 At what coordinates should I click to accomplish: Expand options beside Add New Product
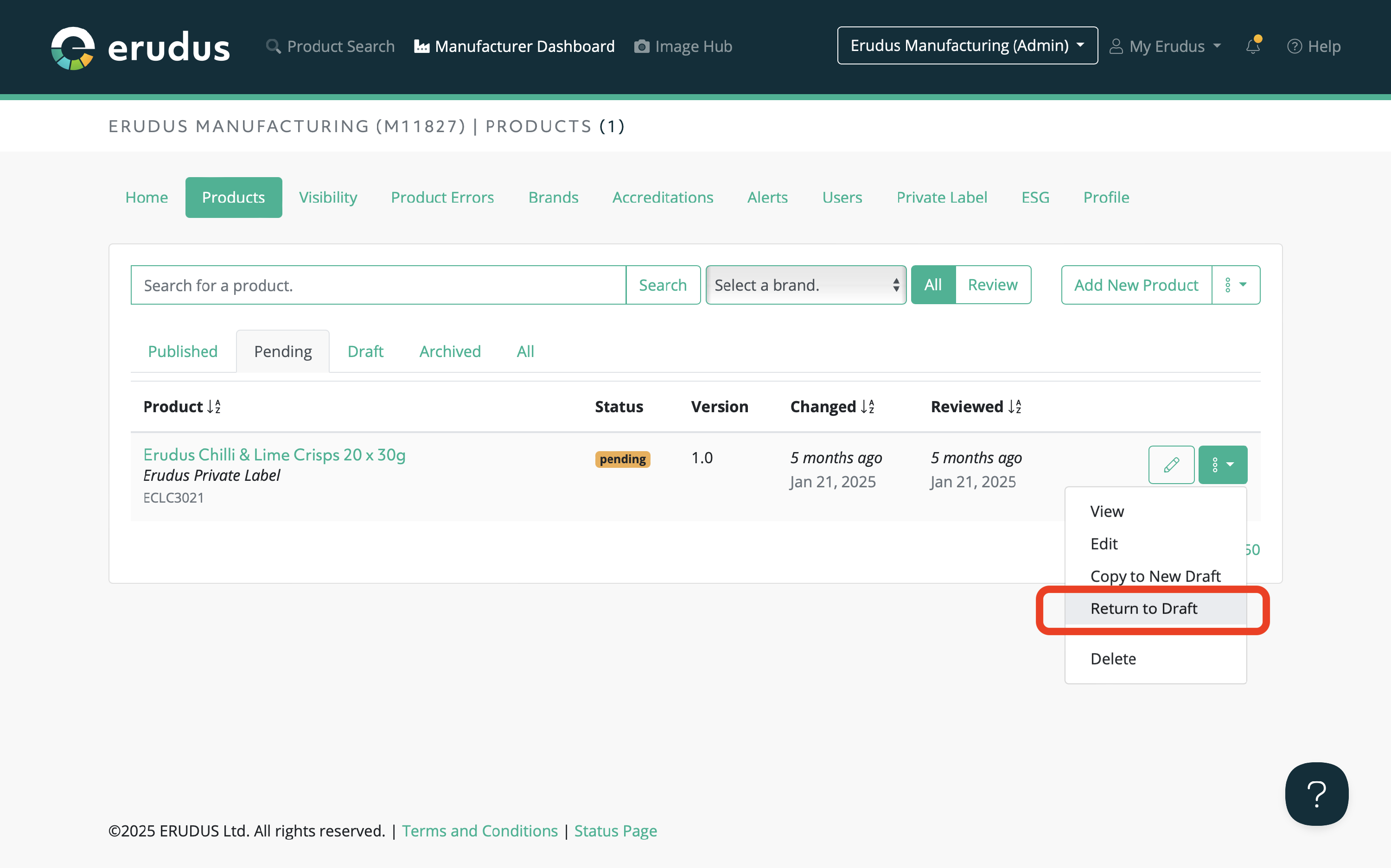[x=1235, y=285]
